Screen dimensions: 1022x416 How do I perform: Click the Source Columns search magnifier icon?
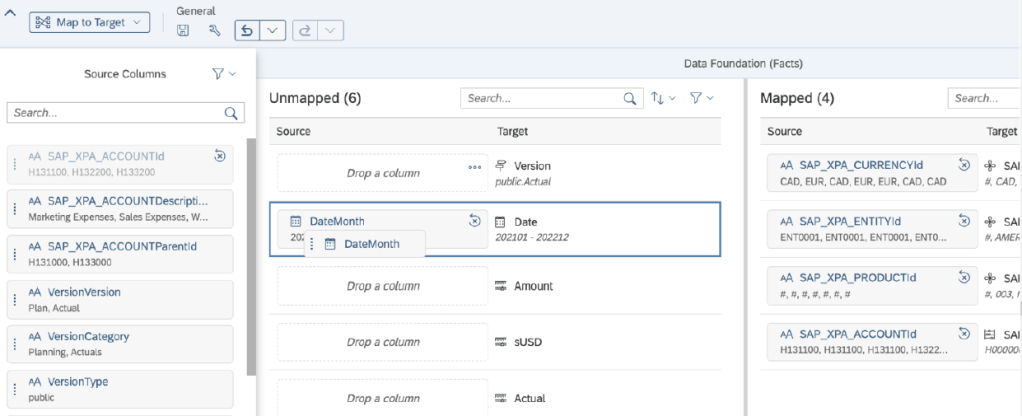point(231,113)
